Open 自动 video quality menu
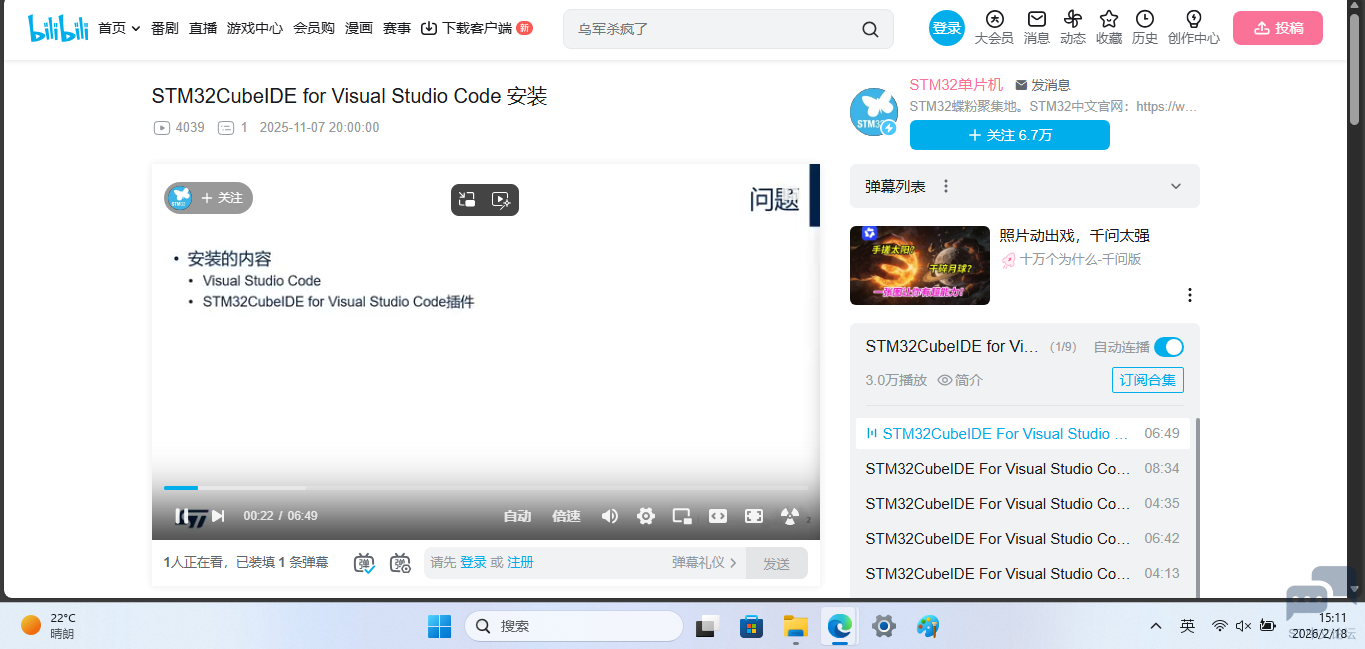Image resolution: width=1365 pixels, height=649 pixels. [517, 516]
